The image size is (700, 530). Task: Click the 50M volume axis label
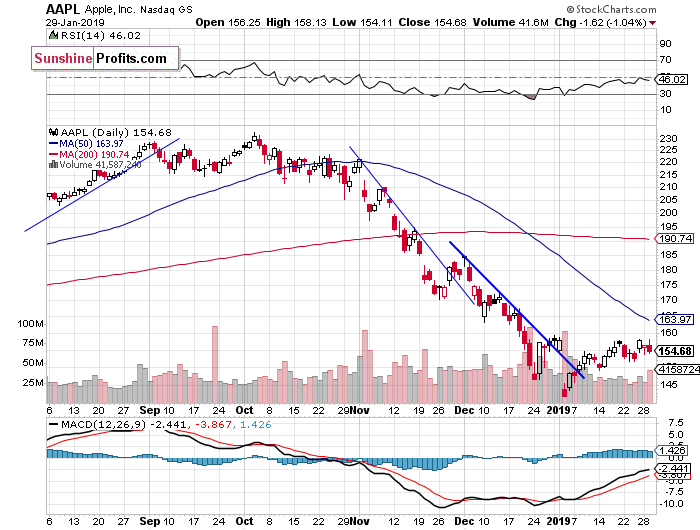33,363
